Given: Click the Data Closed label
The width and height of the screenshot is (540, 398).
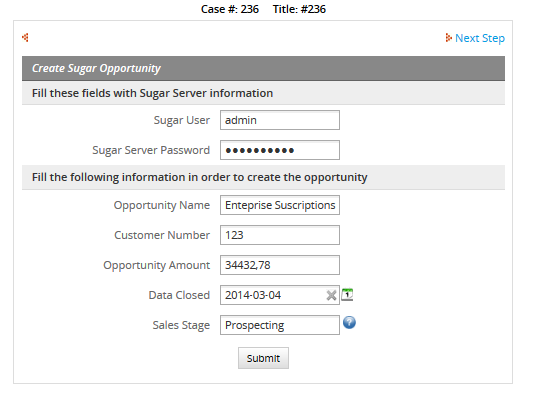Looking at the screenshot, I should [x=179, y=295].
